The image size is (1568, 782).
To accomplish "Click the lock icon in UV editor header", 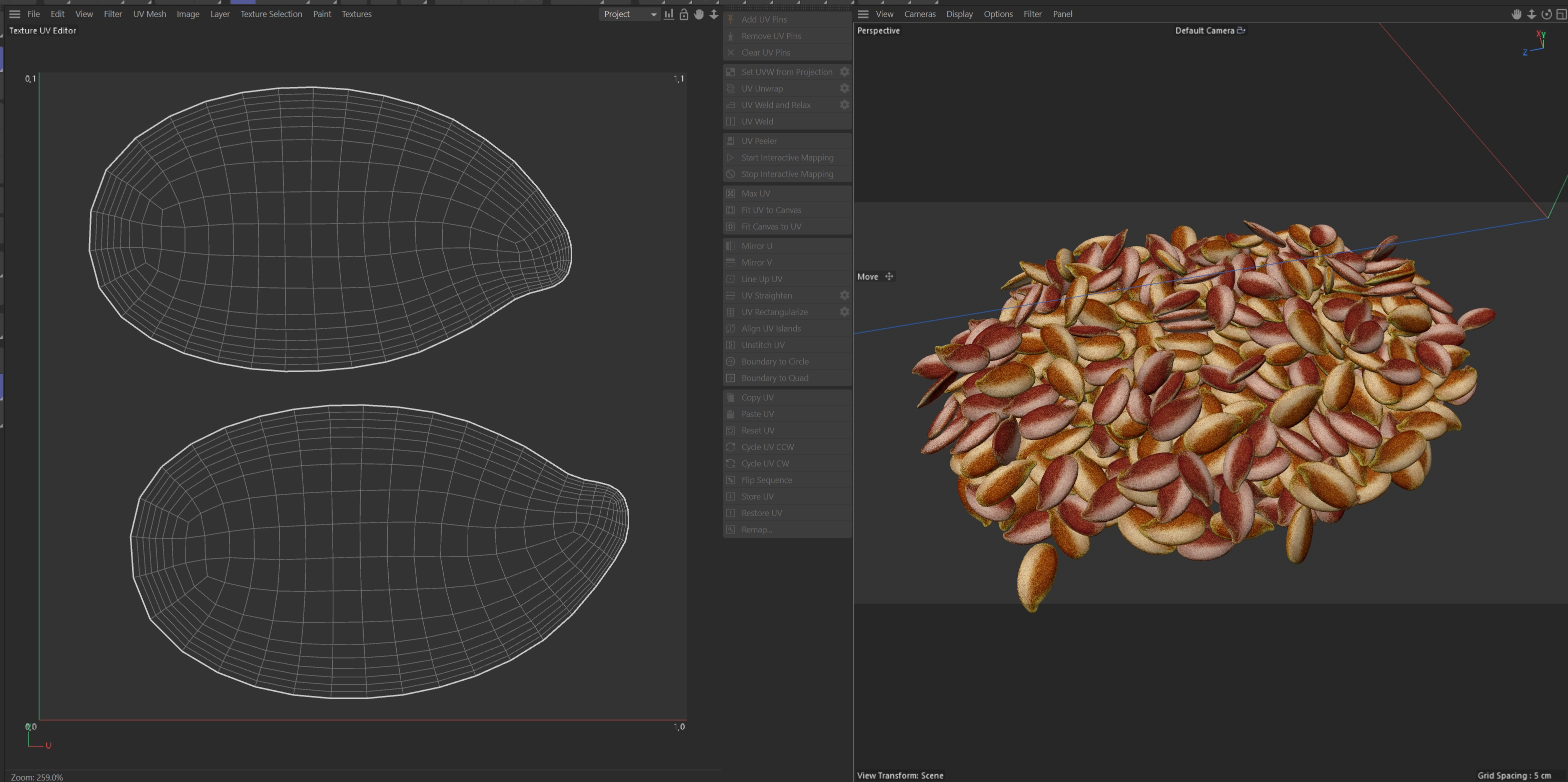I will click(x=684, y=14).
